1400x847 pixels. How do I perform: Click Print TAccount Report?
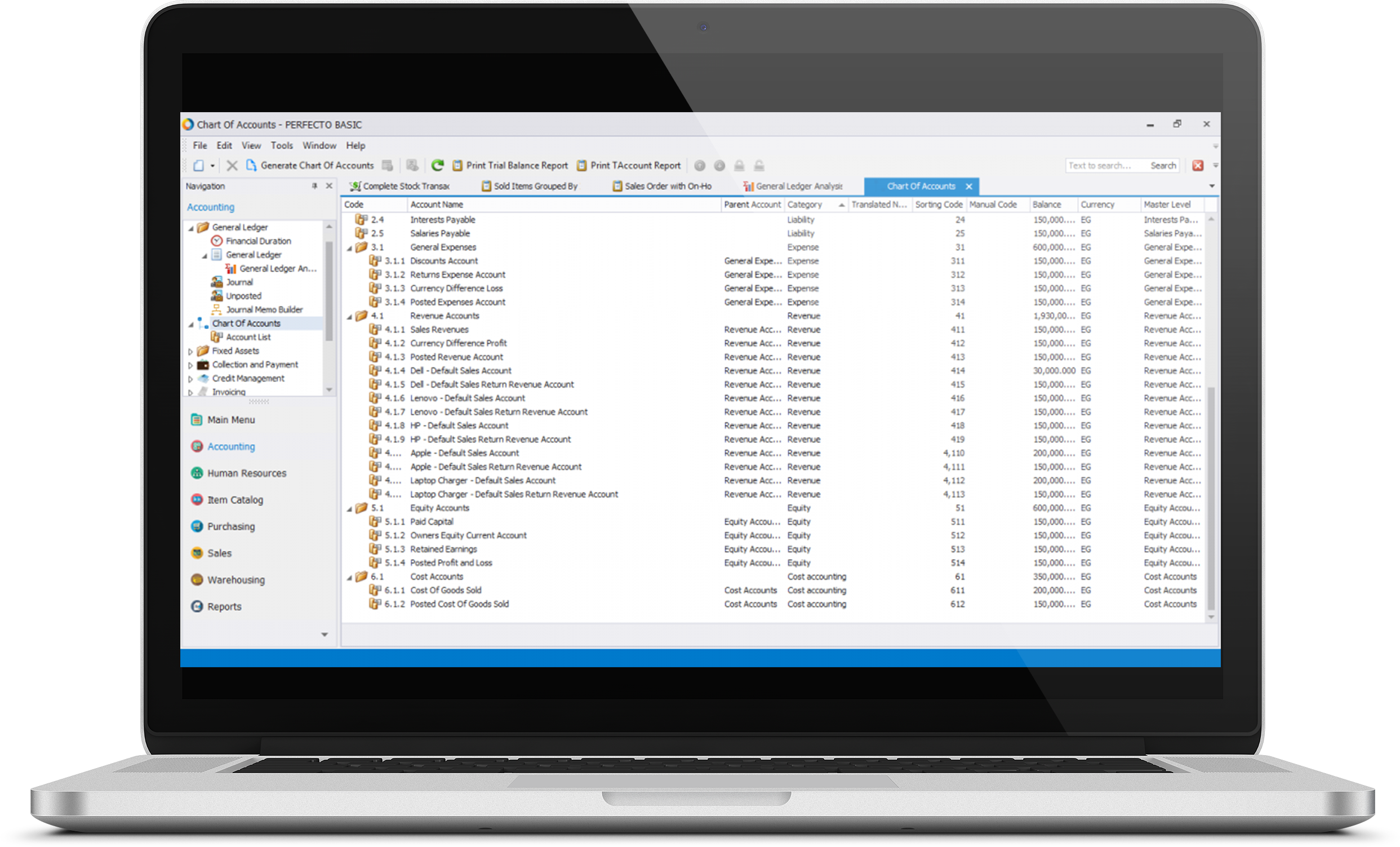pyautogui.click(x=628, y=166)
